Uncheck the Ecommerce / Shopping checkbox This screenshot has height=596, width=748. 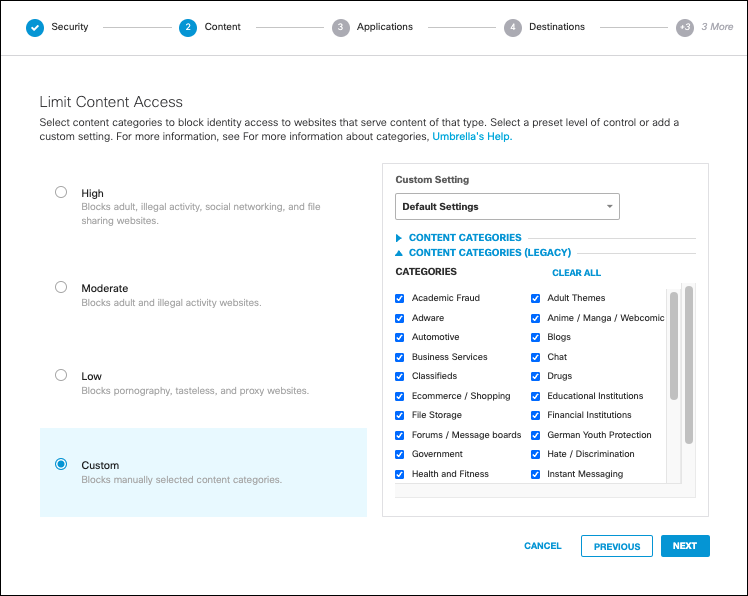tap(400, 397)
